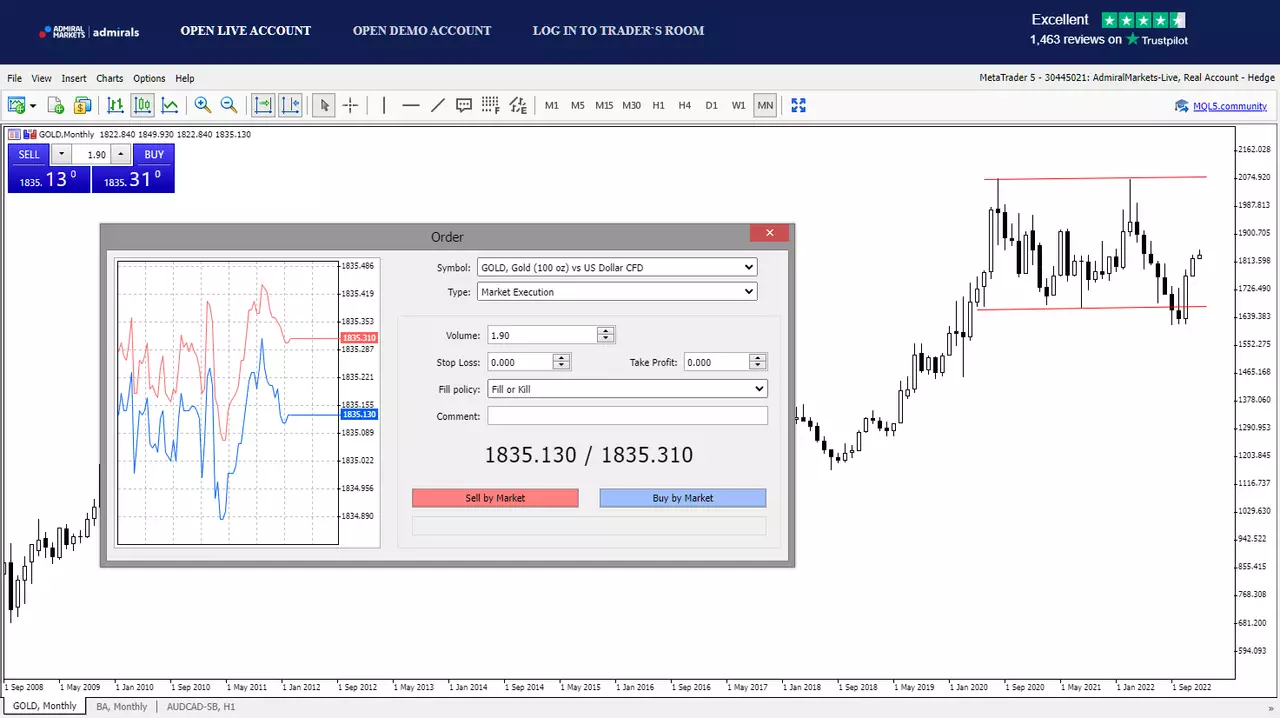Adjust Volume spinner in Order dialog
The image size is (1280, 718).
coord(605,335)
